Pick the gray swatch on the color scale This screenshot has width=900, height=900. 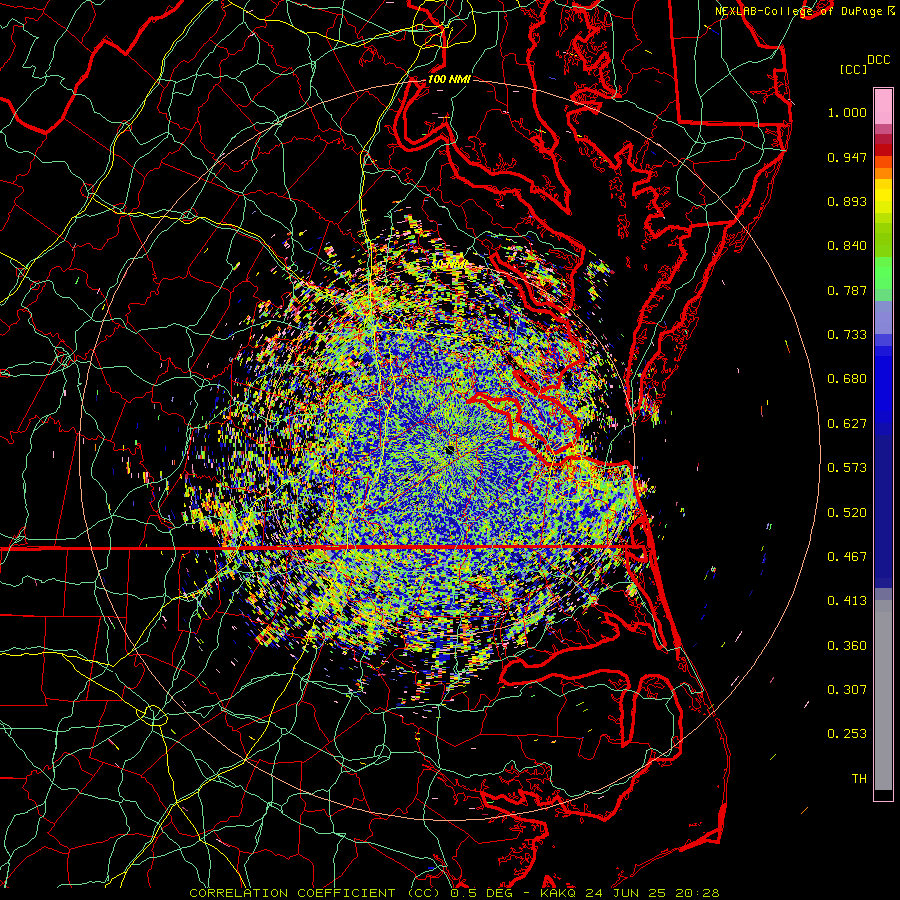pyautogui.click(x=883, y=695)
